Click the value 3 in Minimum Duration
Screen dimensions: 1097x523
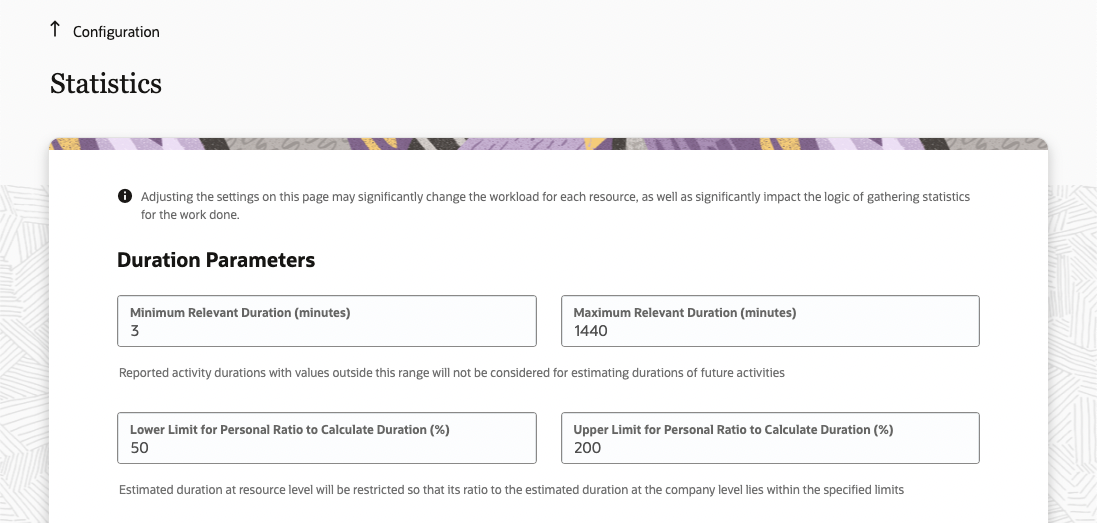coord(135,331)
